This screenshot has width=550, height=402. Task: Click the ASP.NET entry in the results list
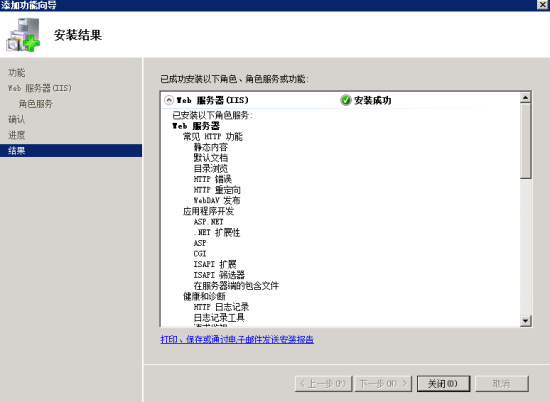tap(208, 222)
